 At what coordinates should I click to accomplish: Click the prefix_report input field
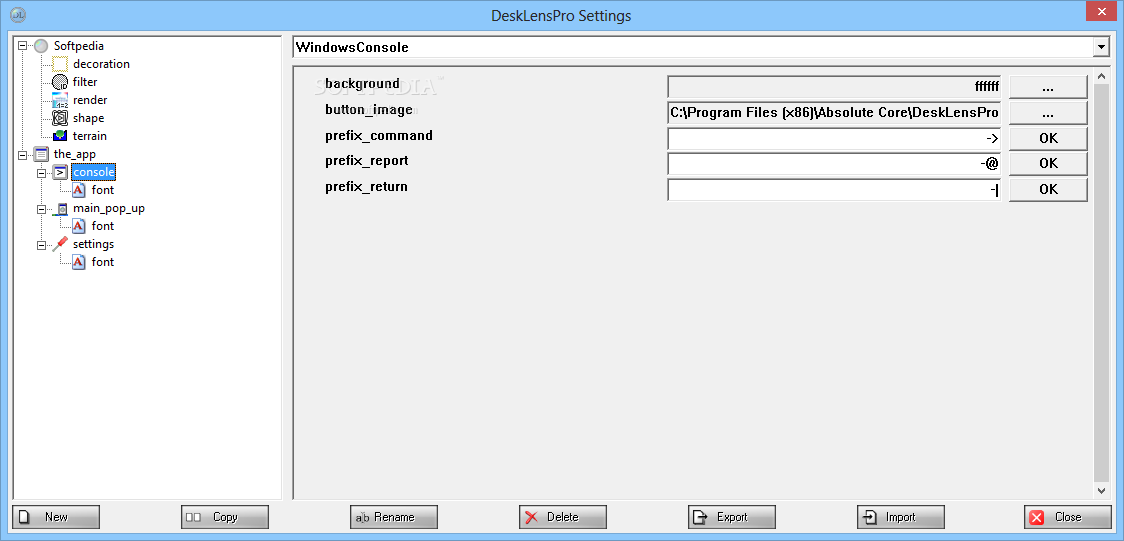coord(834,164)
